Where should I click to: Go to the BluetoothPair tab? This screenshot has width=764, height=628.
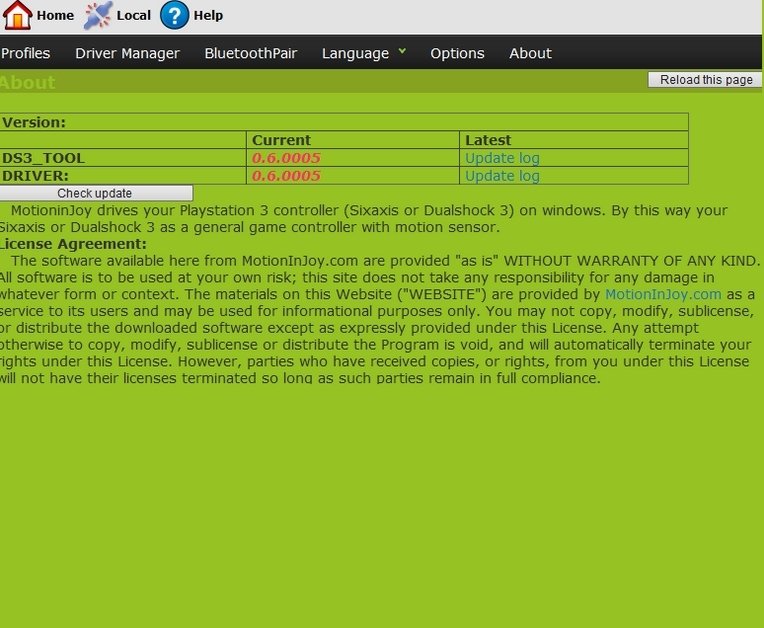250,53
